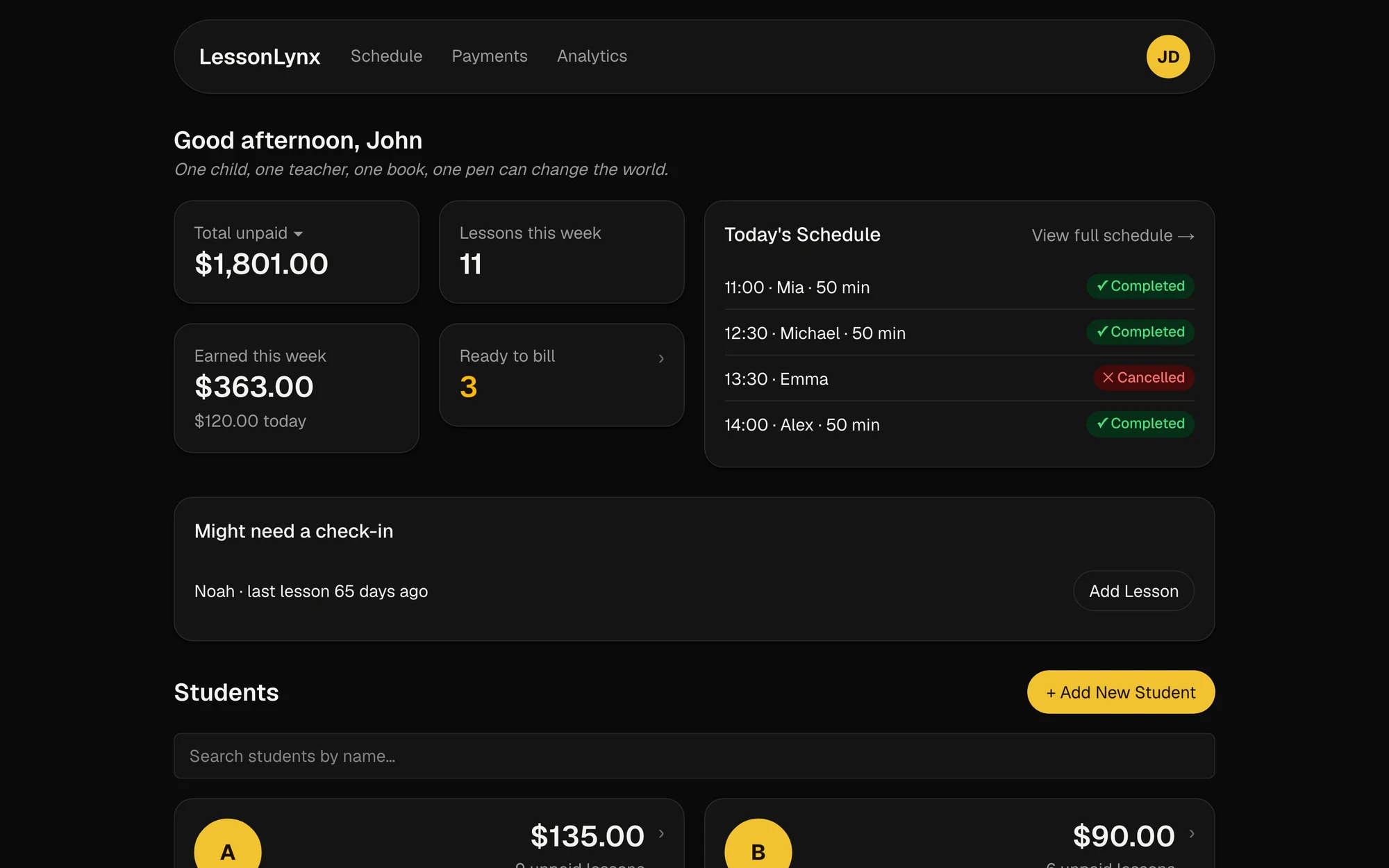Expand the Total unpaid dropdown arrow
Viewport: 1389px width, 868px height.
(x=298, y=234)
